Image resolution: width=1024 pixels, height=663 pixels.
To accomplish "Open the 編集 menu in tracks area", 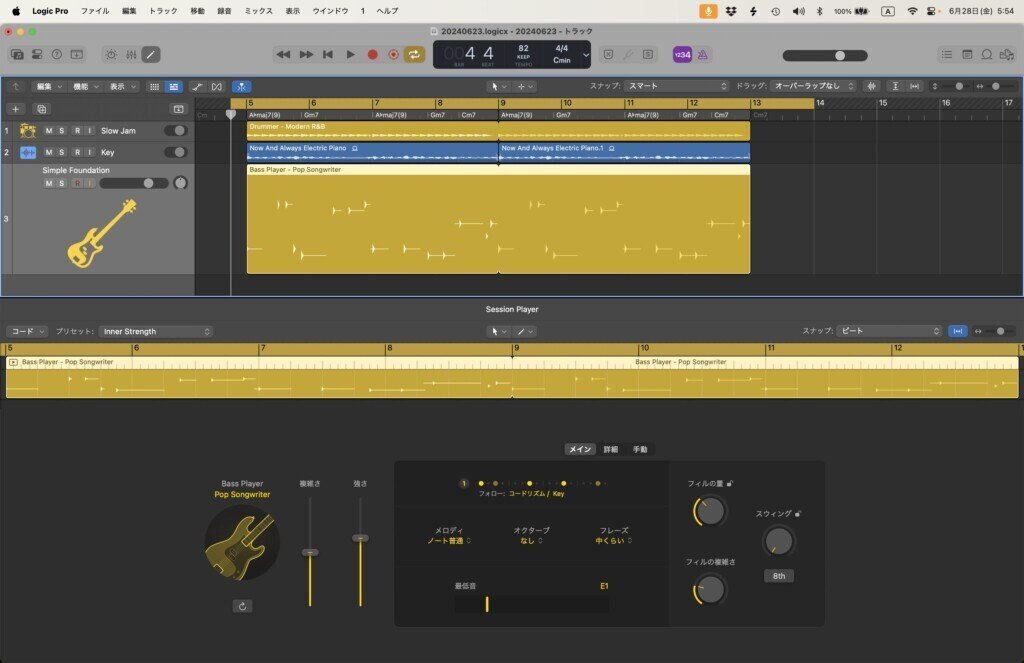I will (48, 87).
